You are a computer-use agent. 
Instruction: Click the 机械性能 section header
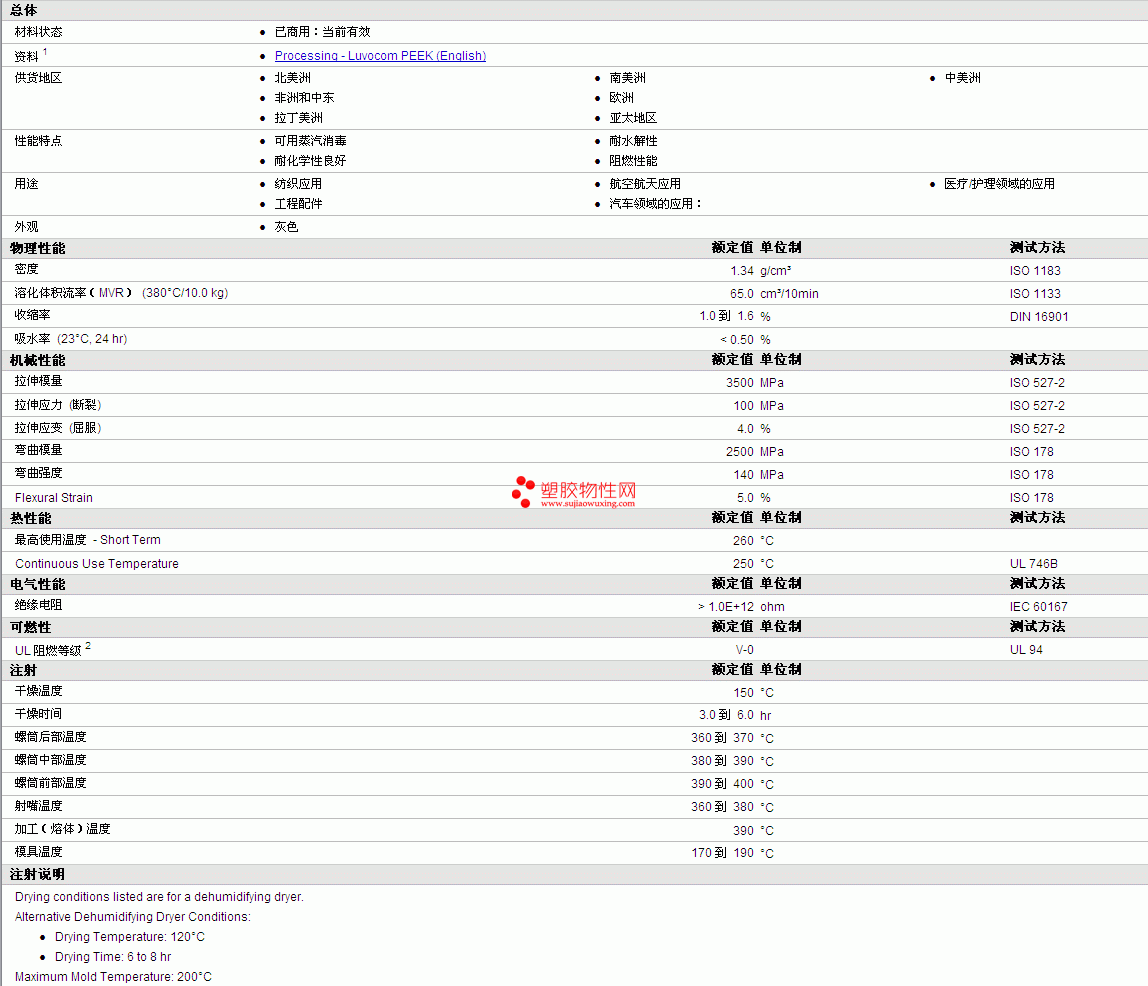37,360
